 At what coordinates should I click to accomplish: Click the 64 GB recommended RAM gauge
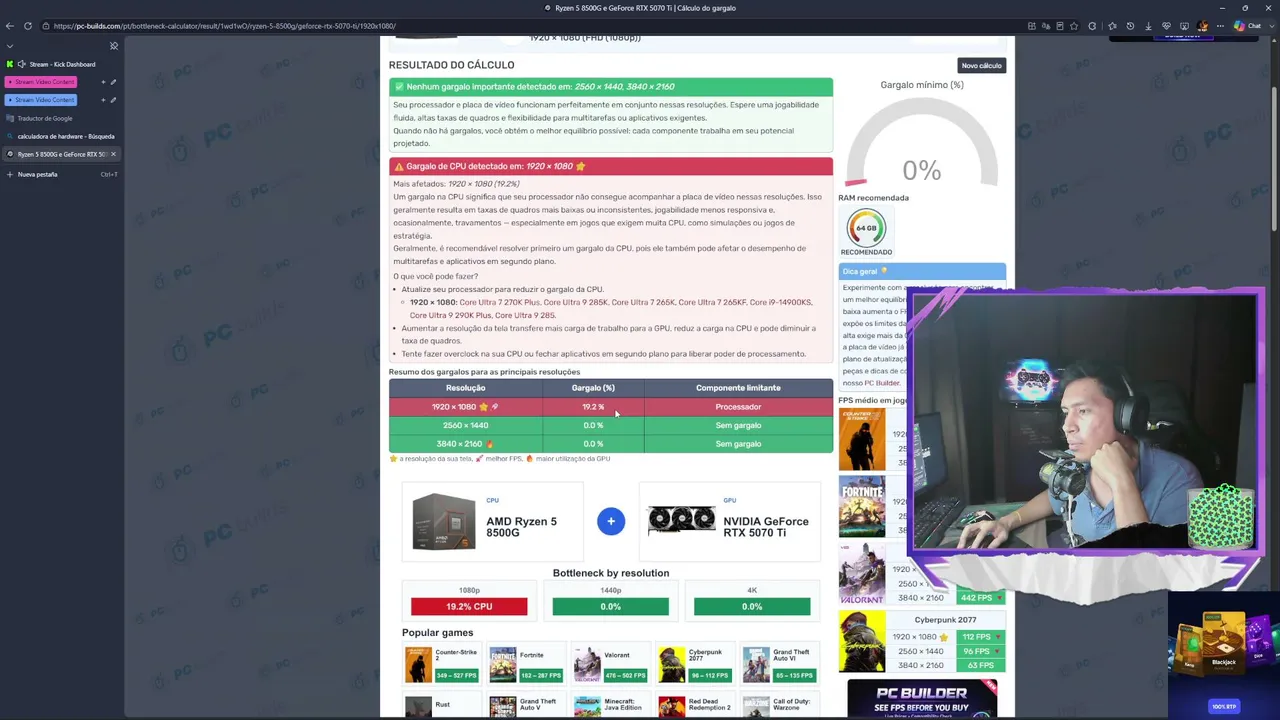click(866, 228)
